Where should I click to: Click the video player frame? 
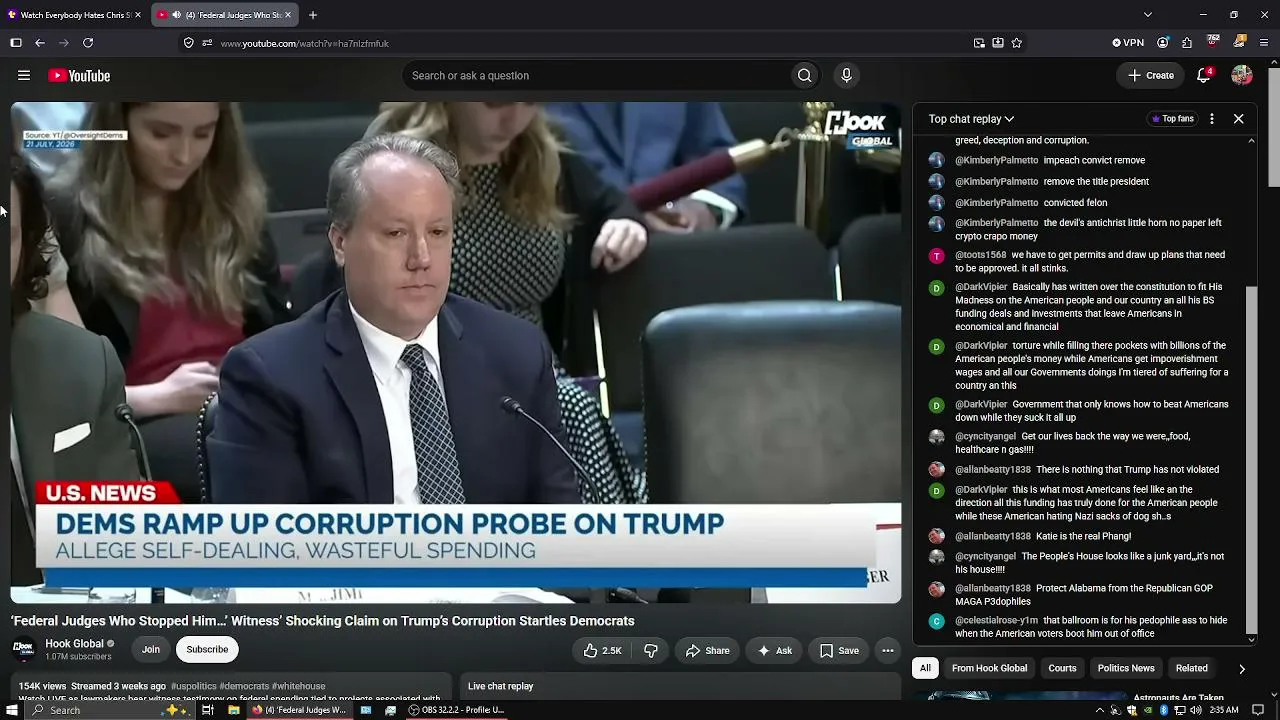click(x=456, y=353)
